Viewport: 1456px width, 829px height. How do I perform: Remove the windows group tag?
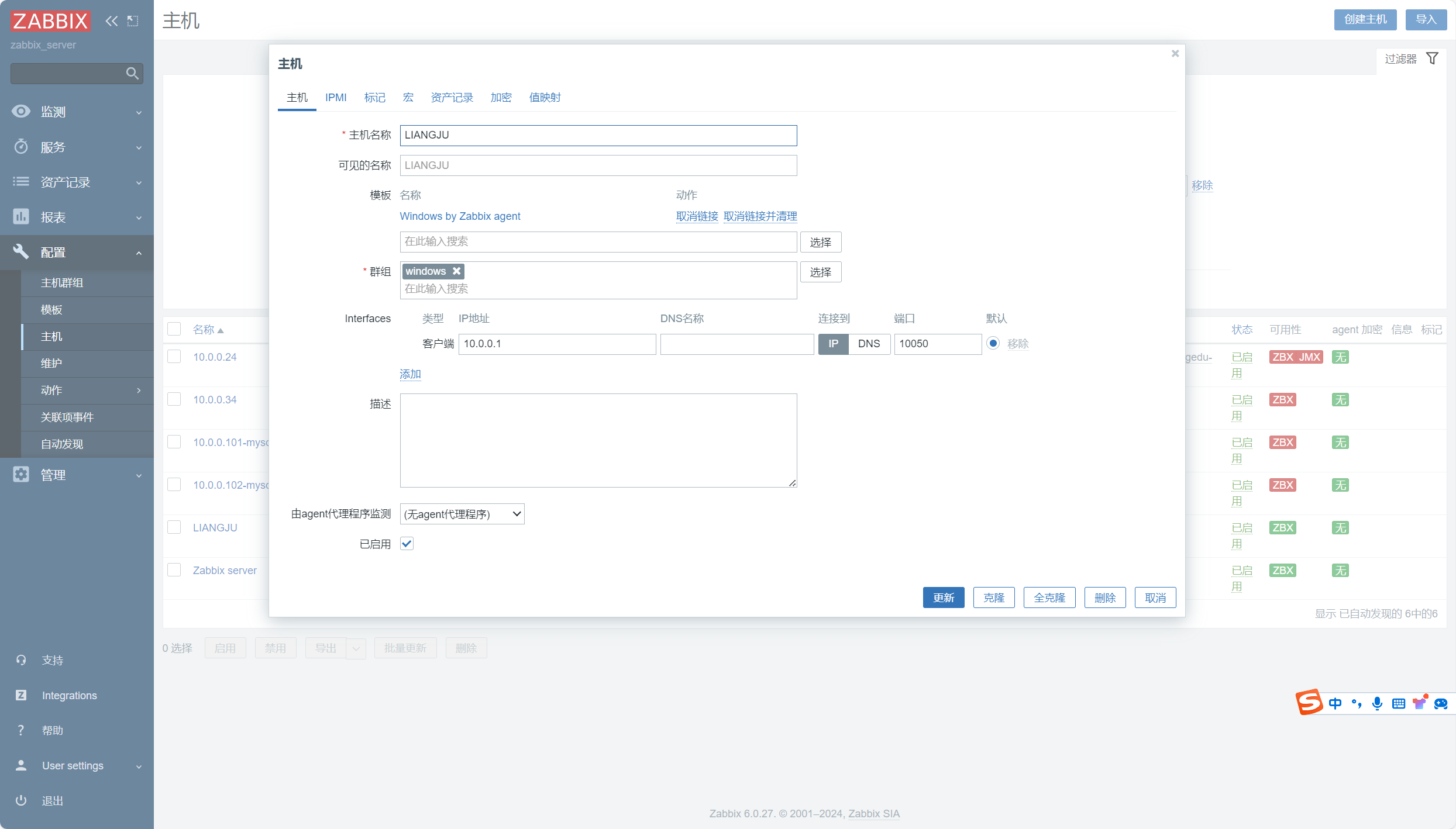tap(457, 271)
